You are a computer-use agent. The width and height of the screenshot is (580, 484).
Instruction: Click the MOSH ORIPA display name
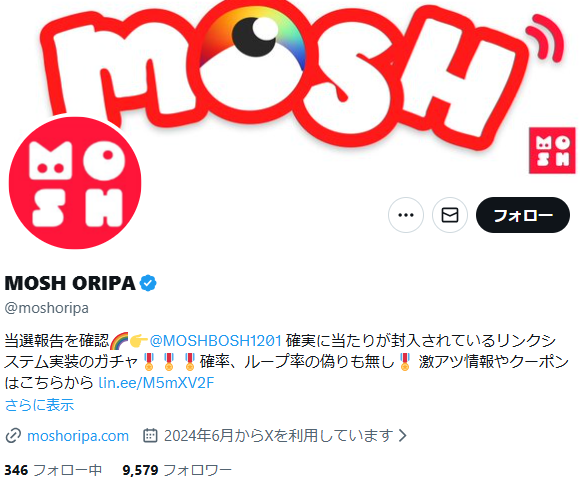[70, 283]
